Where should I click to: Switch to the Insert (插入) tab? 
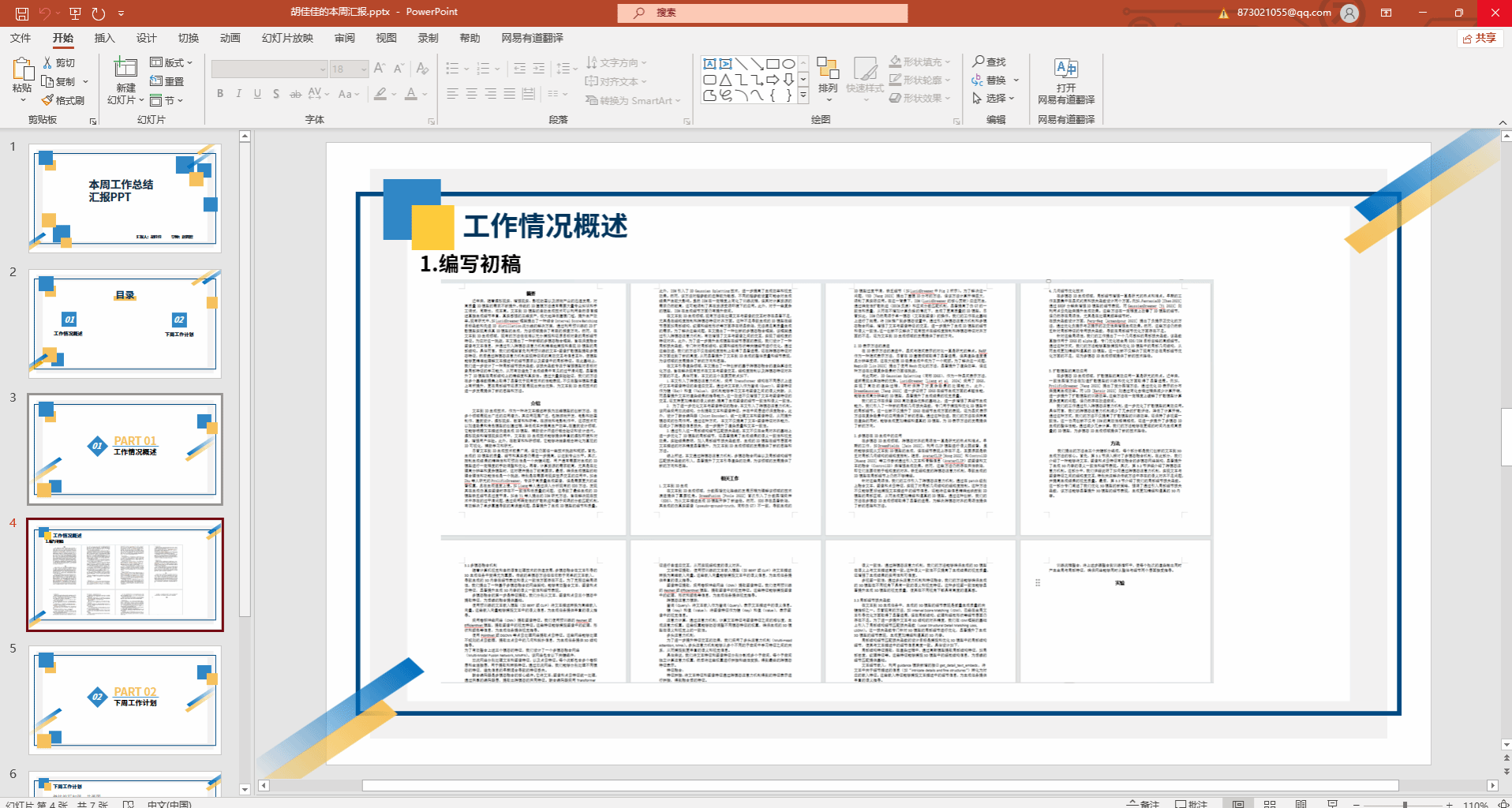[104, 38]
